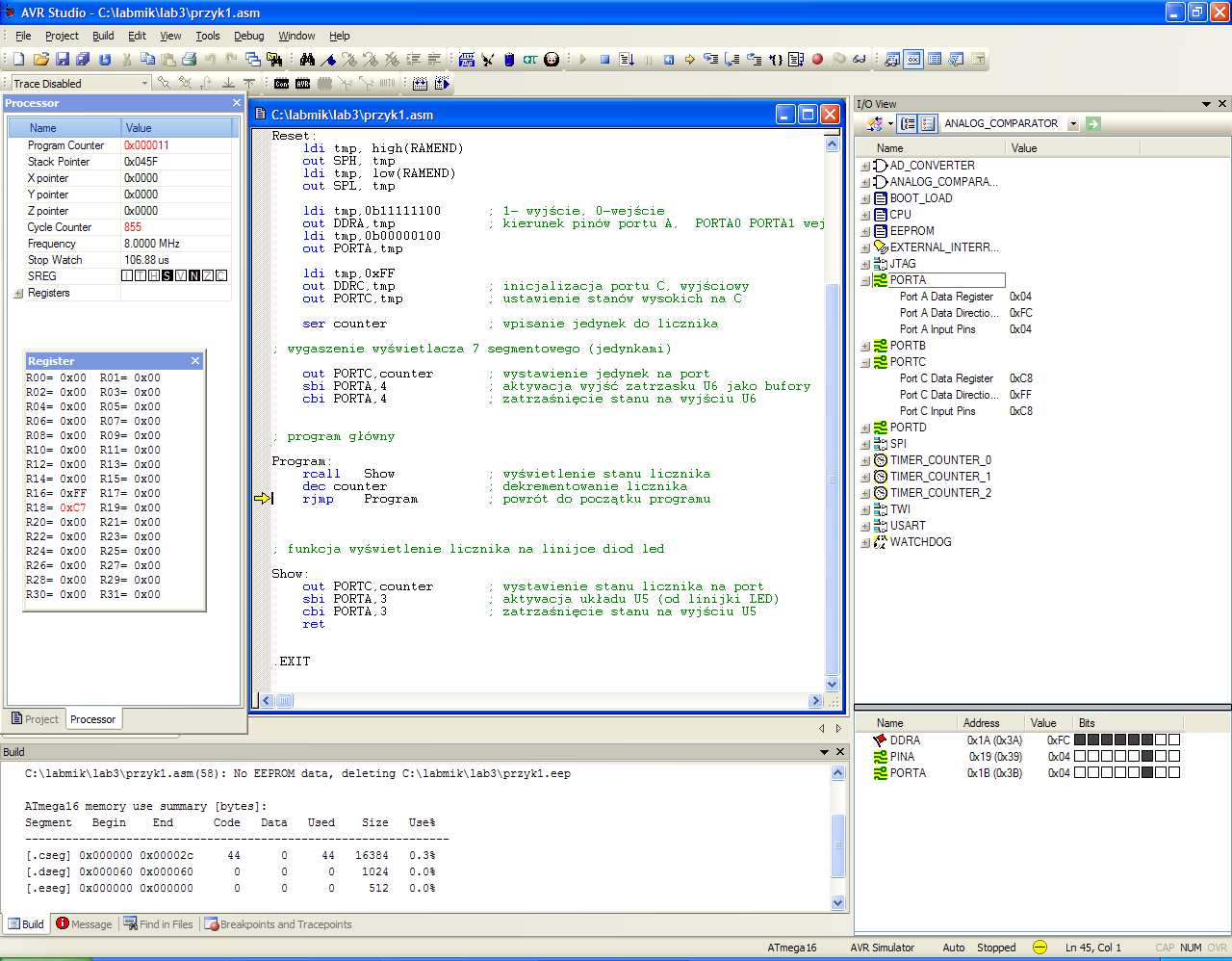
Task: Open the Trace Disabled dropdown
Action: coord(144,84)
